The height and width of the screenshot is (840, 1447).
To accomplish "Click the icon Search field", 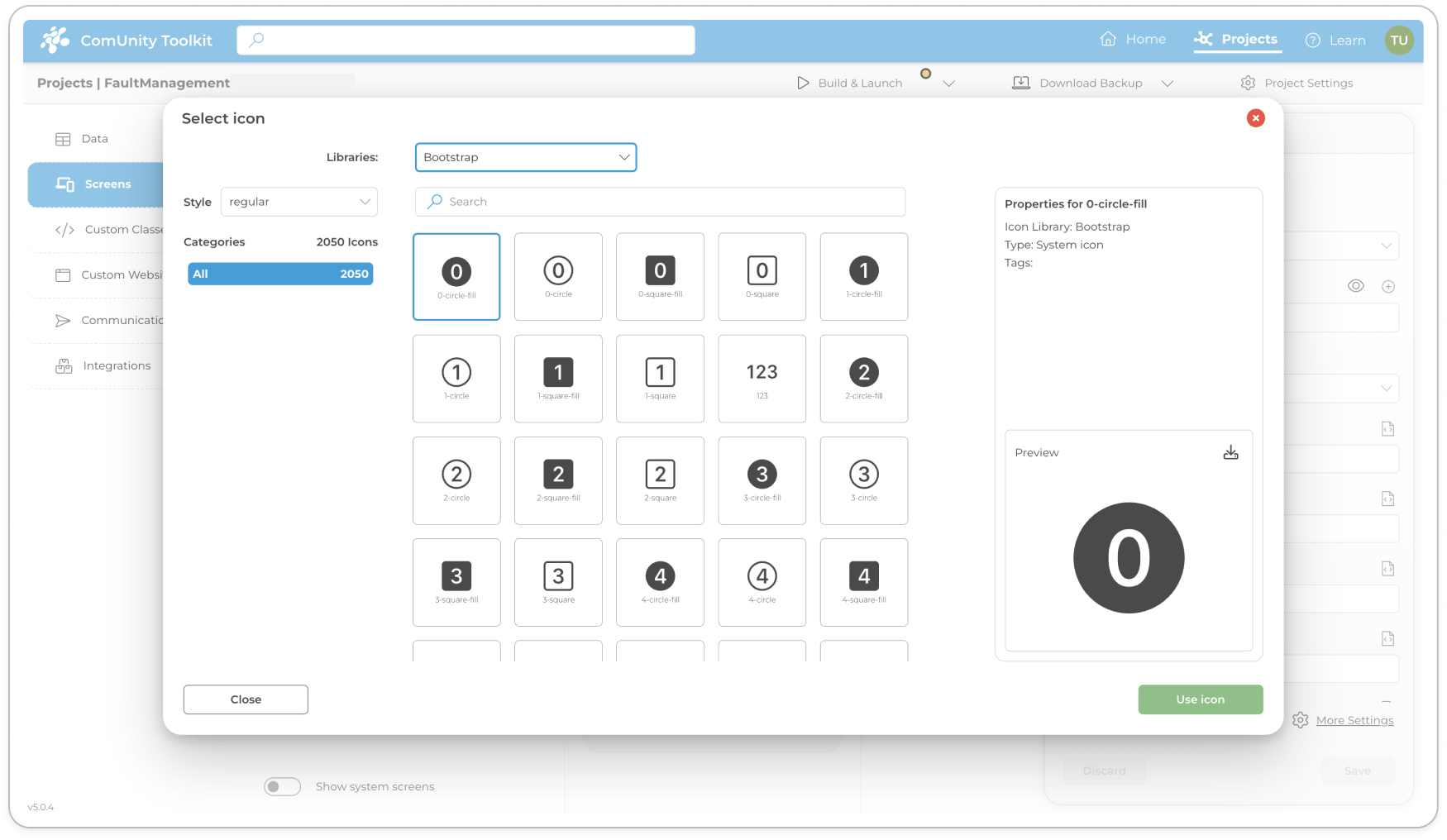I will (660, 202).
